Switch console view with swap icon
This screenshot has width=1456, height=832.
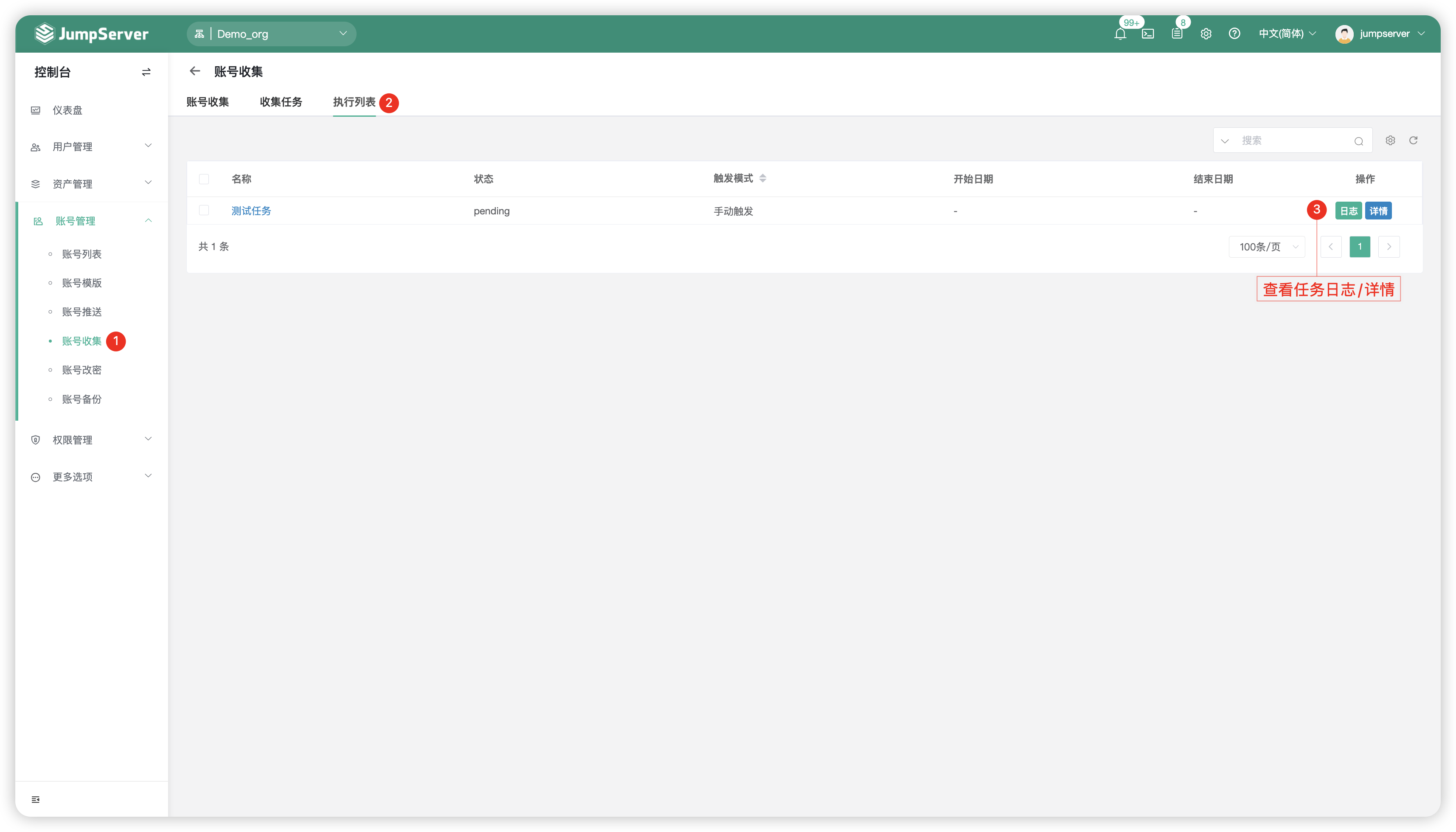click(x=146, y=72)
